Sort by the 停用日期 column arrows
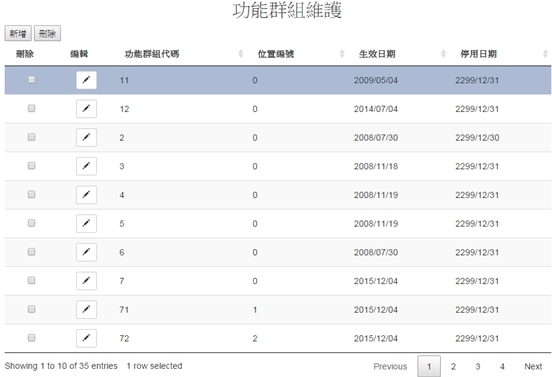Screen dimensions: 552x377 tap(545, 54)
